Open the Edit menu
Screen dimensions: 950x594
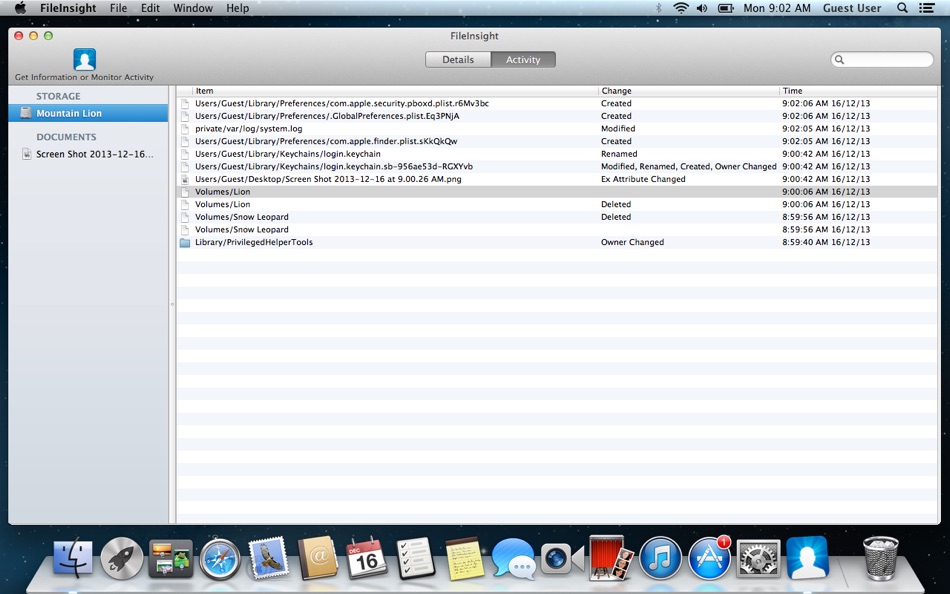coord(150,8)
